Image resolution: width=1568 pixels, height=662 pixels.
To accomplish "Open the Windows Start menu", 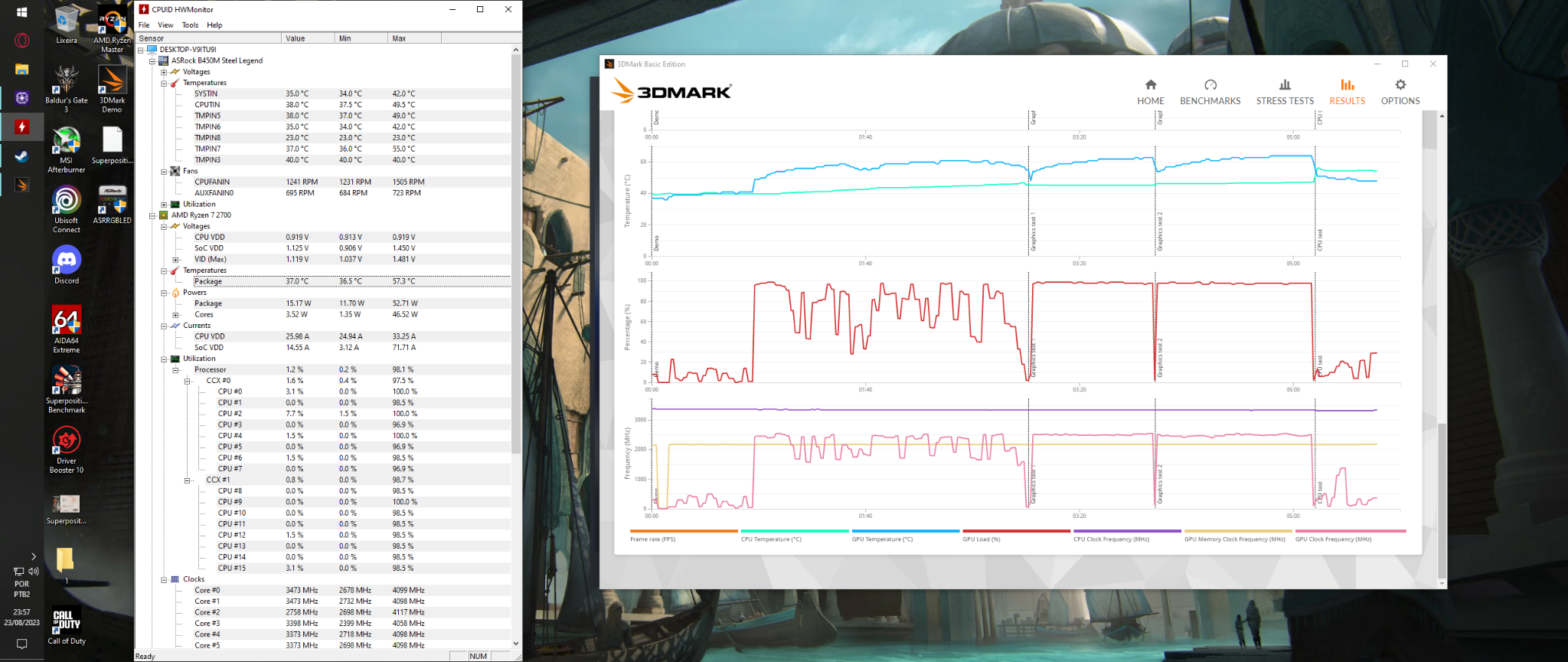I will coord(22,12).
